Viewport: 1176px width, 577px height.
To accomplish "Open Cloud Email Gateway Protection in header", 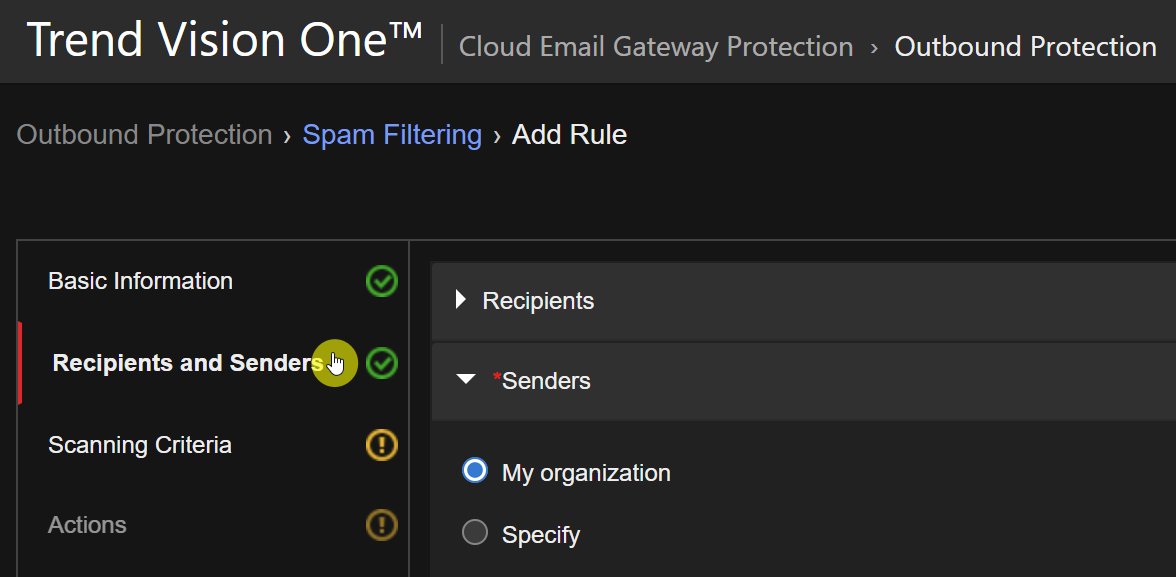I will [656, 47].
